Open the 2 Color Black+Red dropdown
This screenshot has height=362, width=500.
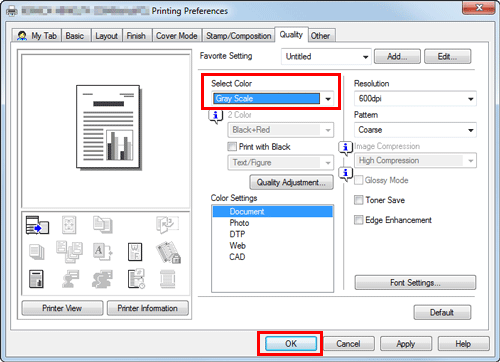click(x=280, y=130)
